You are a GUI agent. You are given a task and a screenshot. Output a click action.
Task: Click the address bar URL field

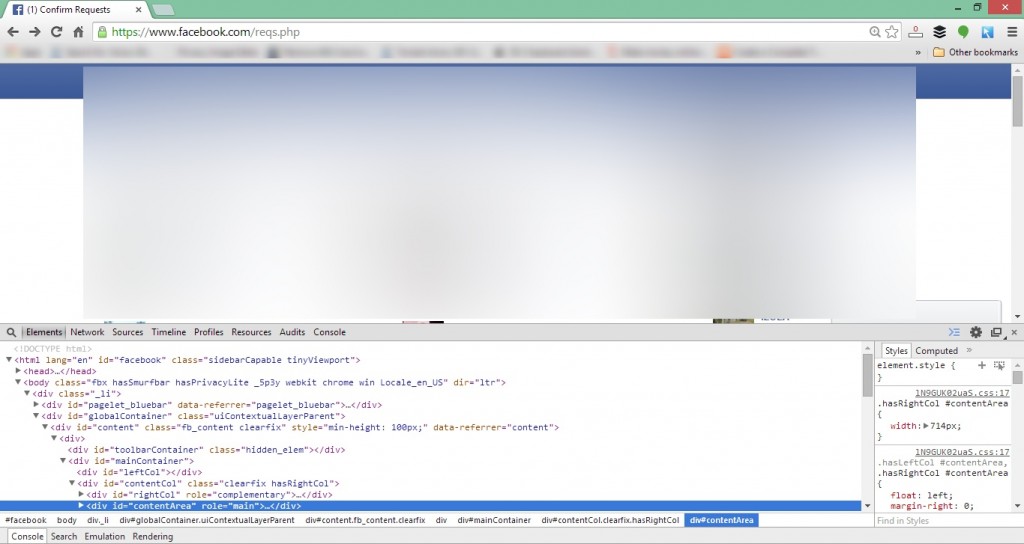click(483, 32)
